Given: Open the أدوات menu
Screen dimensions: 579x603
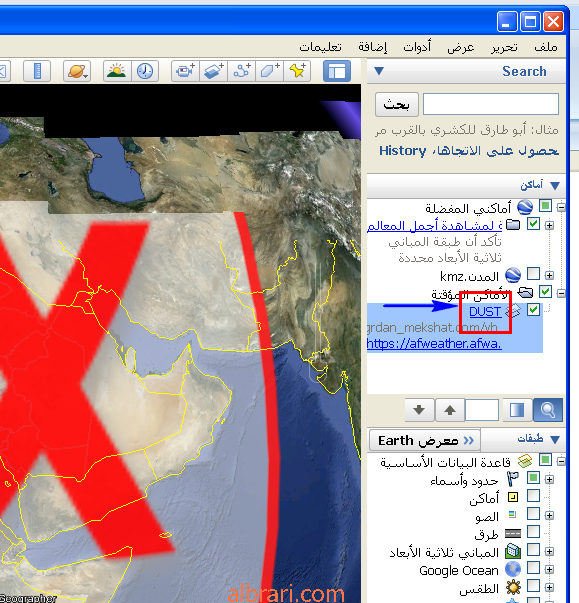Looking at the screenshot, I should (x=417, y=47).
